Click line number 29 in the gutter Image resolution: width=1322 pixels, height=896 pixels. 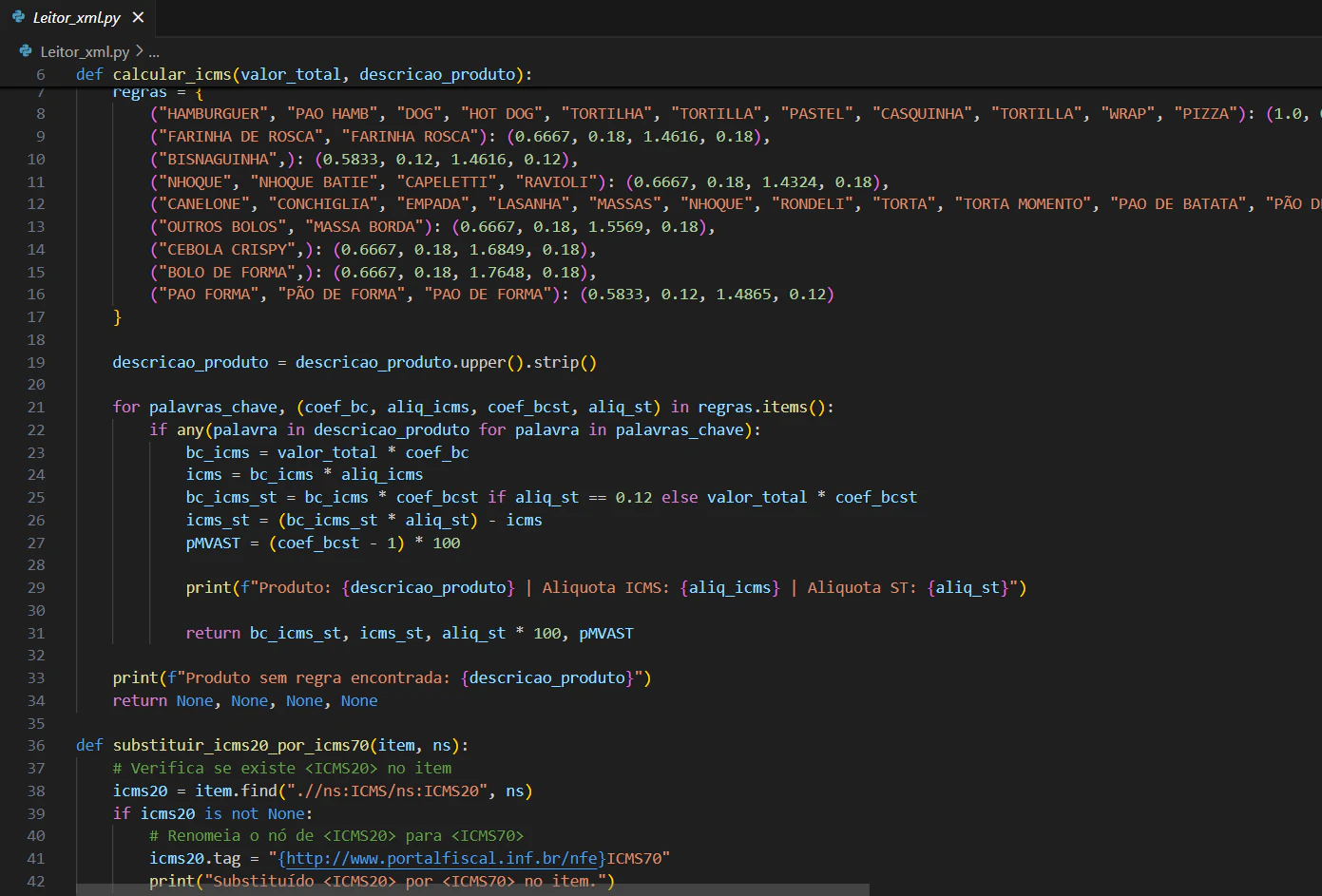tap(36, 587)
